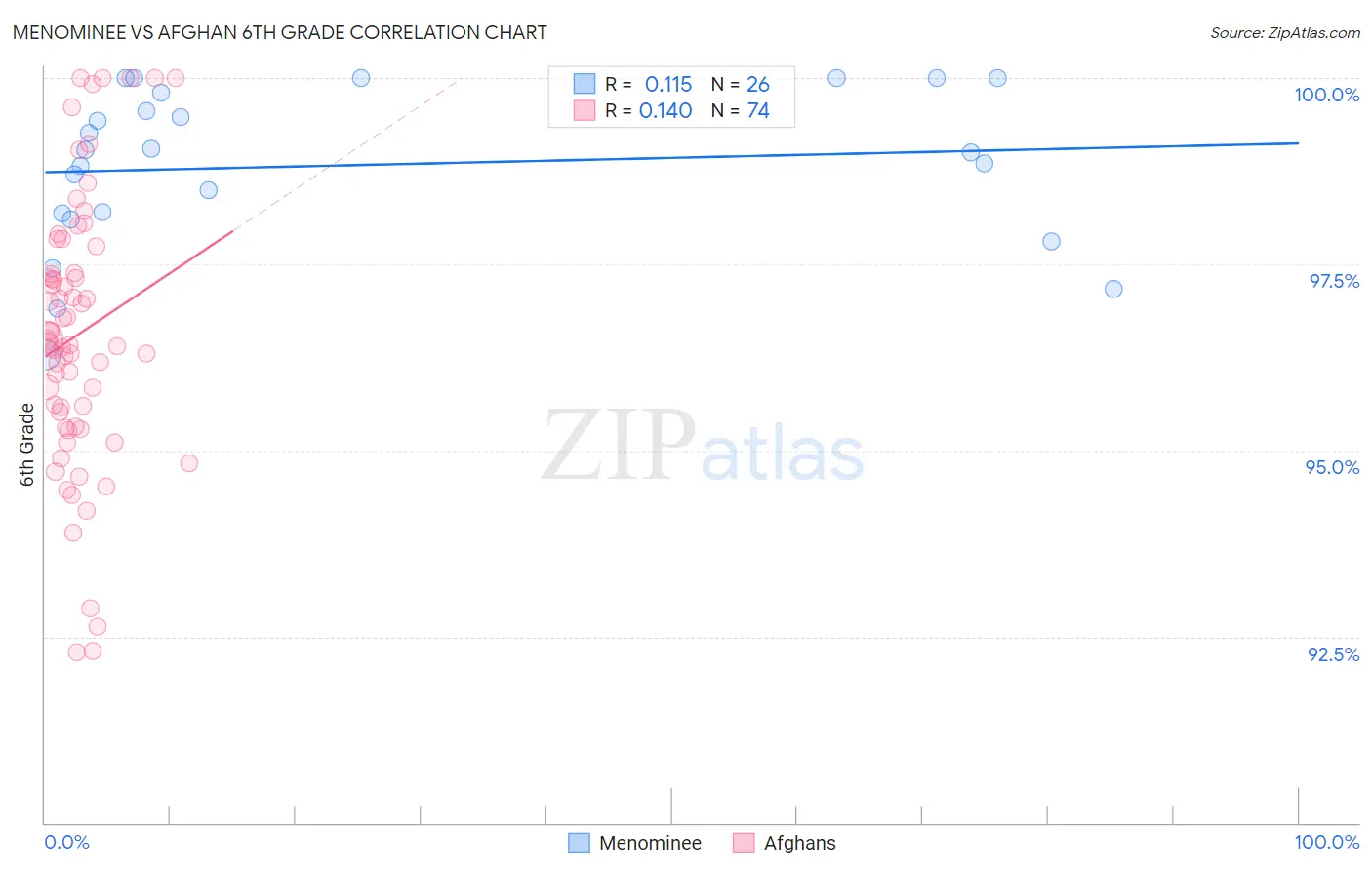Click the pink Afghans legend swatch at bottom
This screenshot has width=1372, height=870.
point(744,843)
